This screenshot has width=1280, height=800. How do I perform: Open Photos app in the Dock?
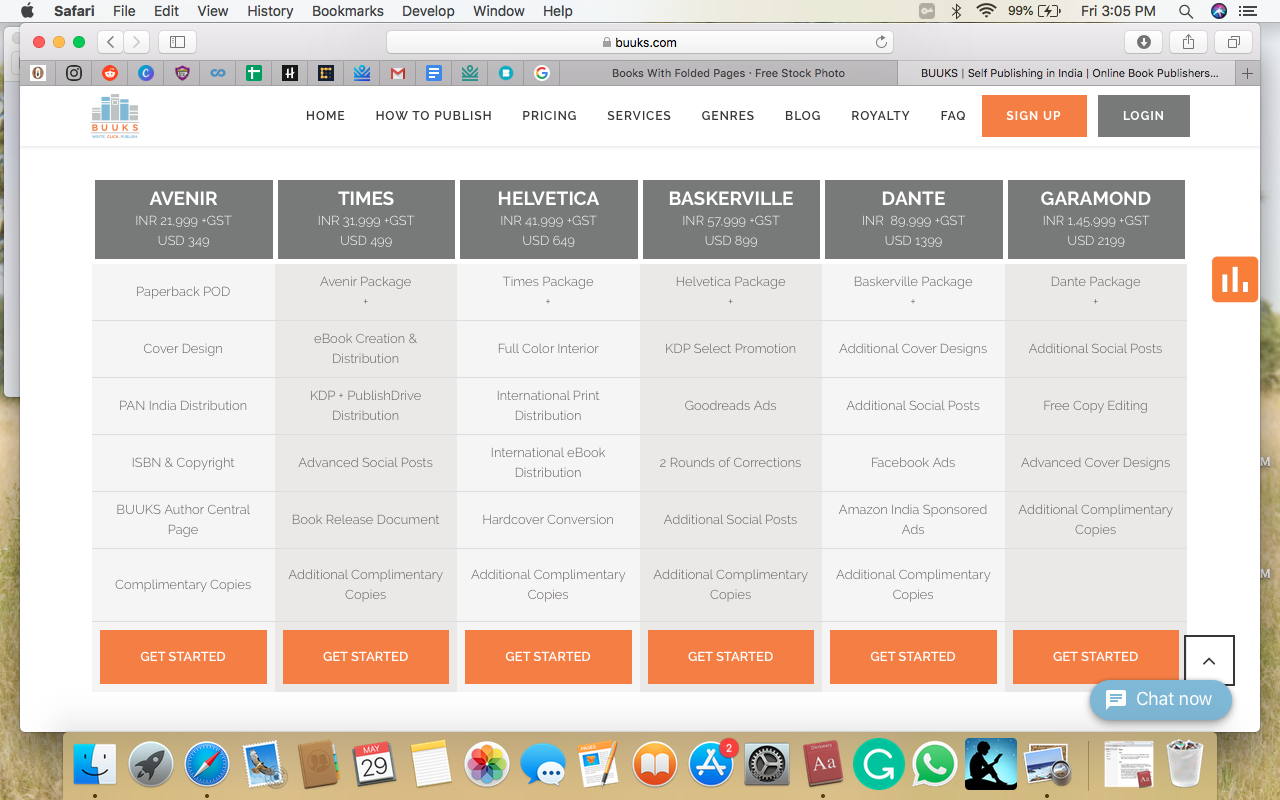click(488, 766)
